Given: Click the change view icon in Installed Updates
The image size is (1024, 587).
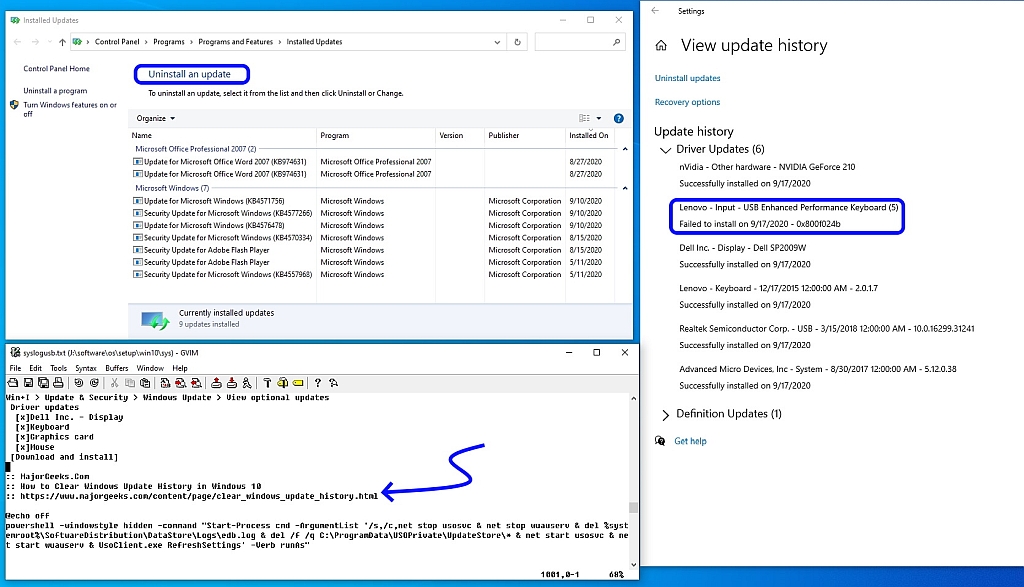Looking at the screenshot, I should pyautogui.click(x=584, y=118).
